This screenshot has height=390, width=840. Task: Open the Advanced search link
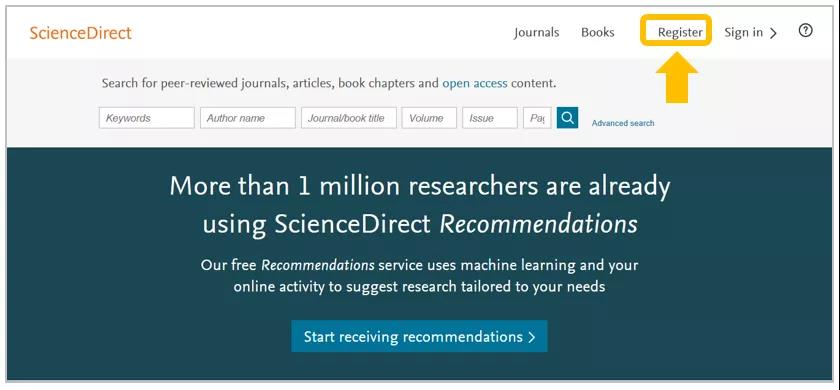pyautogui.click(x=622, y=123)
